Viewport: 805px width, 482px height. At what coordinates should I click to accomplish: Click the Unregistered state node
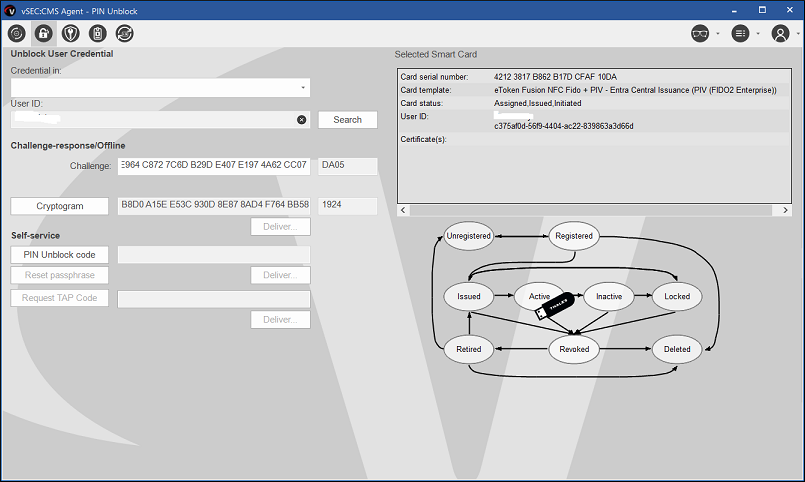[468, 236]
